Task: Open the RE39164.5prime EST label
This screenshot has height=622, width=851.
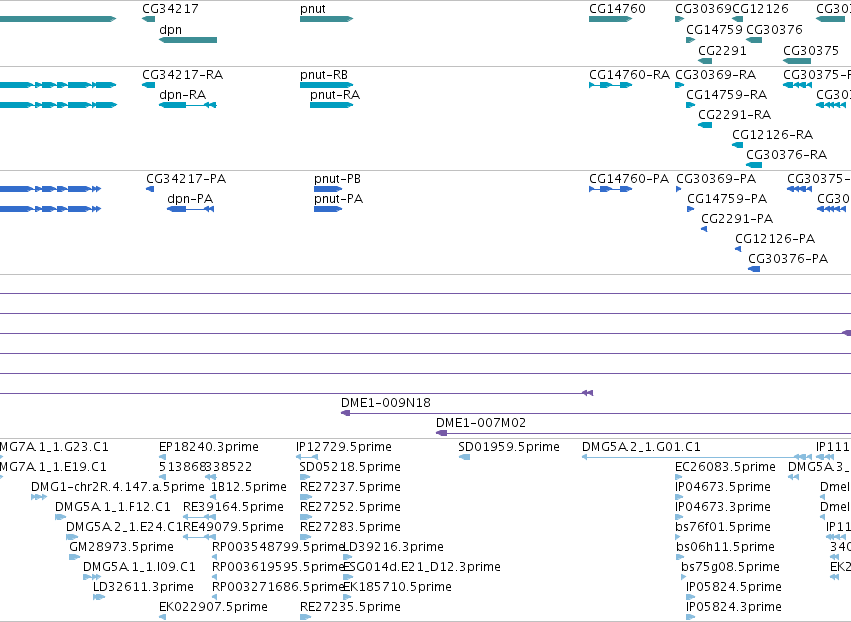Action: (233, 507)
